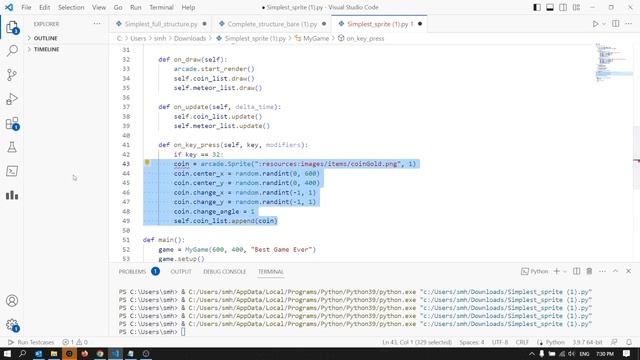
Task: Open the Terminal menu
Action: 161,7
